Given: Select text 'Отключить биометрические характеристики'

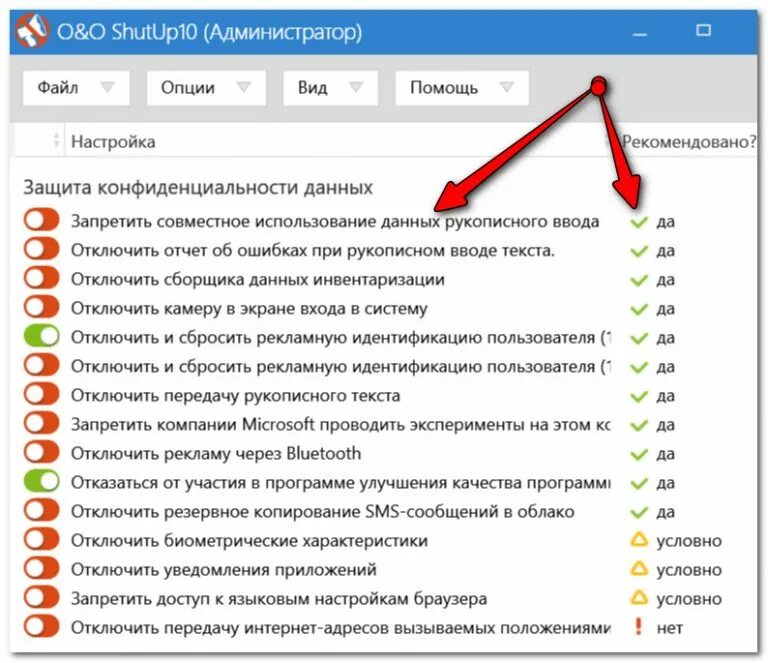Looking at the screenshot, I should coord(249,541).
